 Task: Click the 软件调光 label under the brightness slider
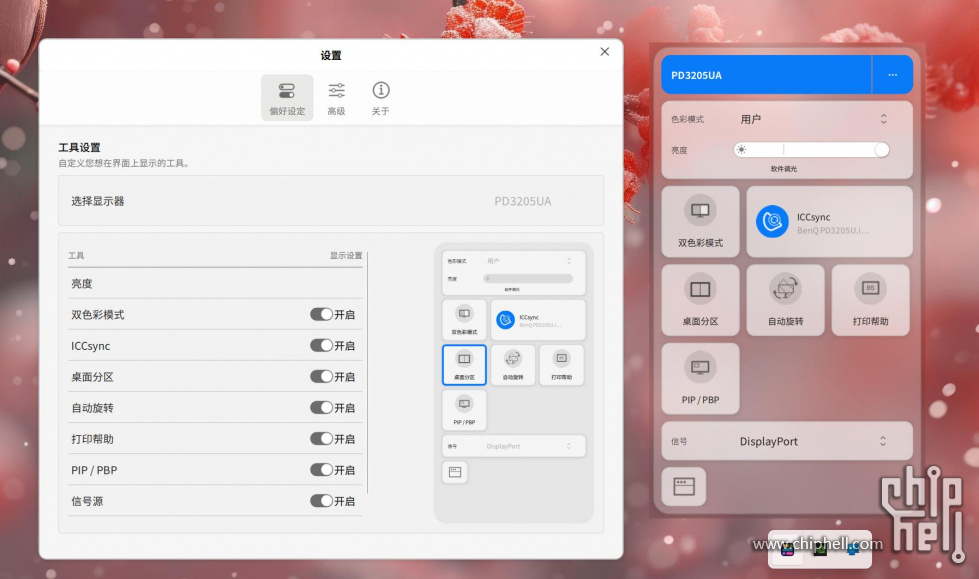click(784, 169)
